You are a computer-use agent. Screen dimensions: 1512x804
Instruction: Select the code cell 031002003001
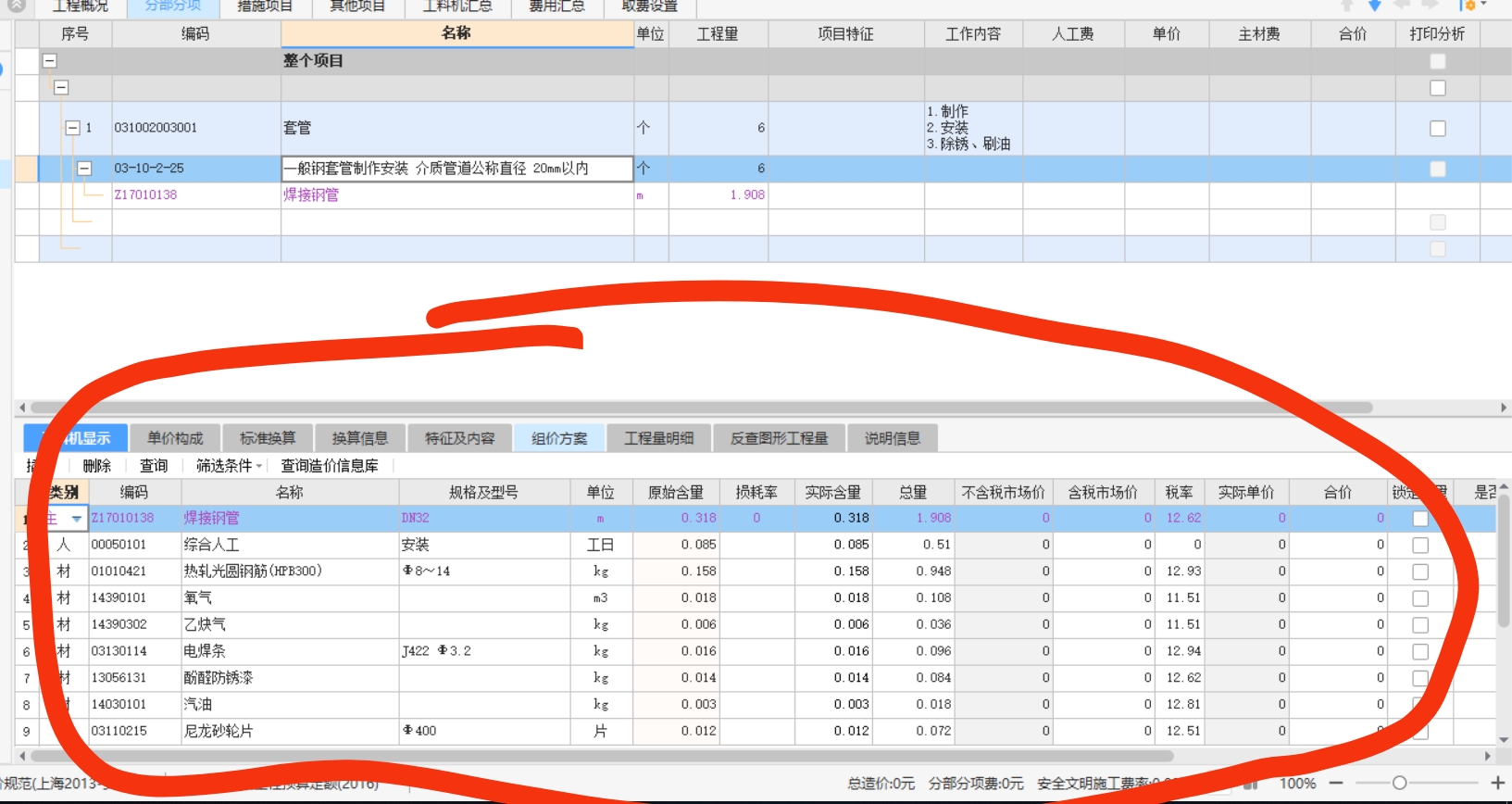point(196,128)
